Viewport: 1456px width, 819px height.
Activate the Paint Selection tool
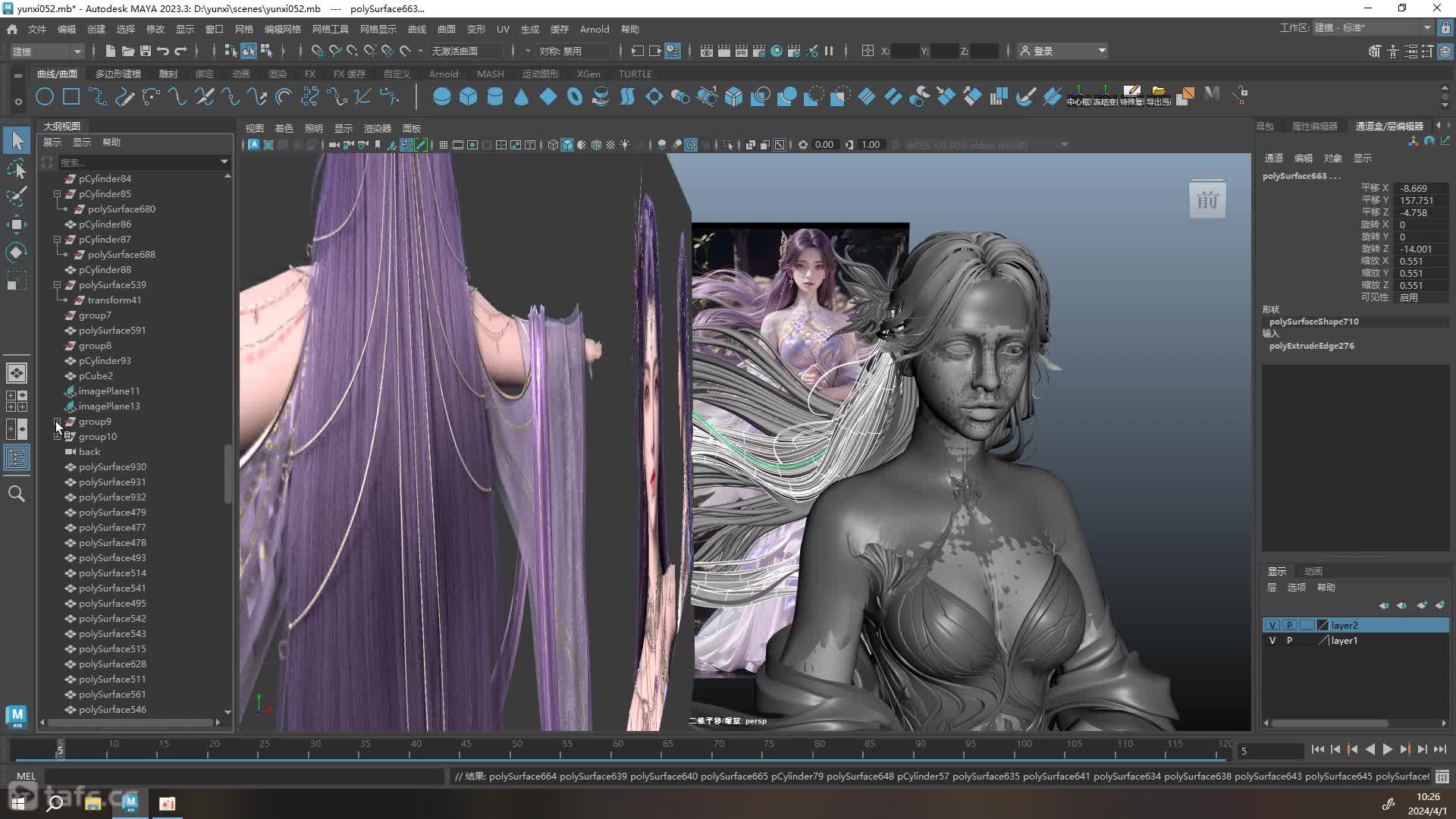(17, 196)
